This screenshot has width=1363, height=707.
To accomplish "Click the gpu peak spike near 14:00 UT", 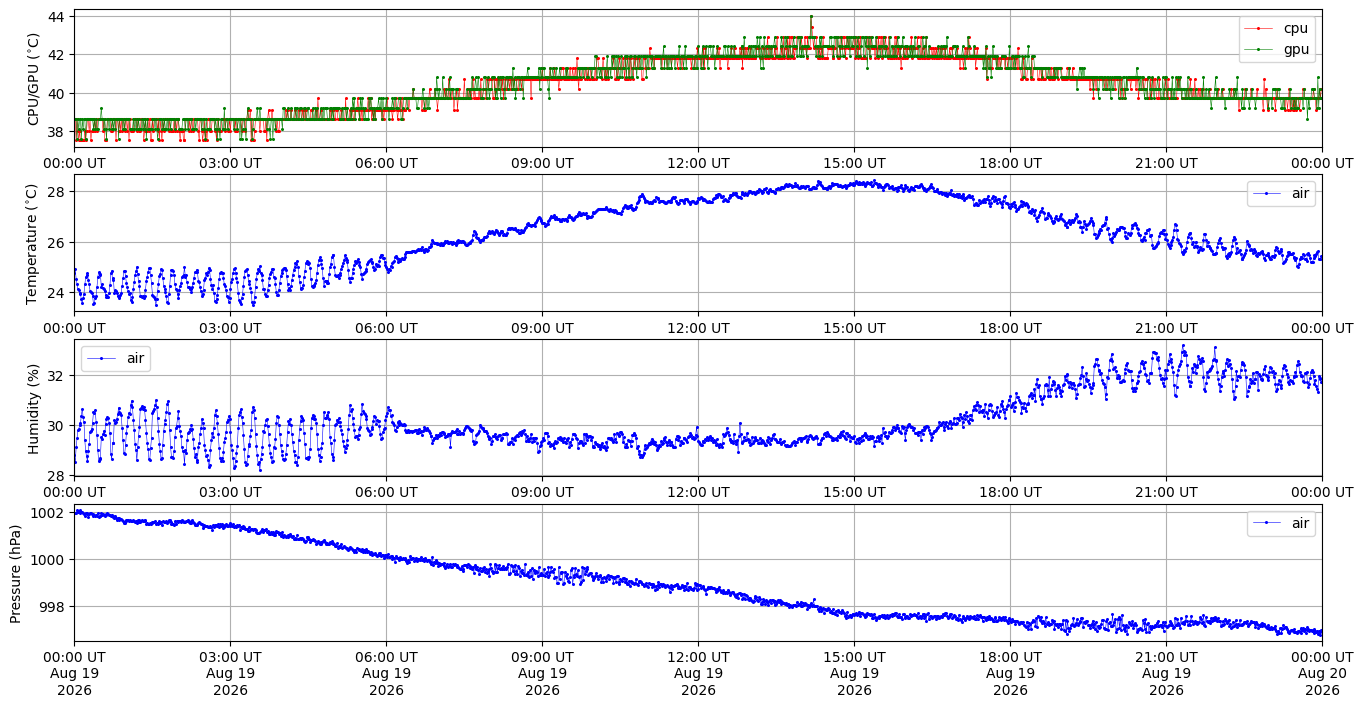I will point(811,17).
